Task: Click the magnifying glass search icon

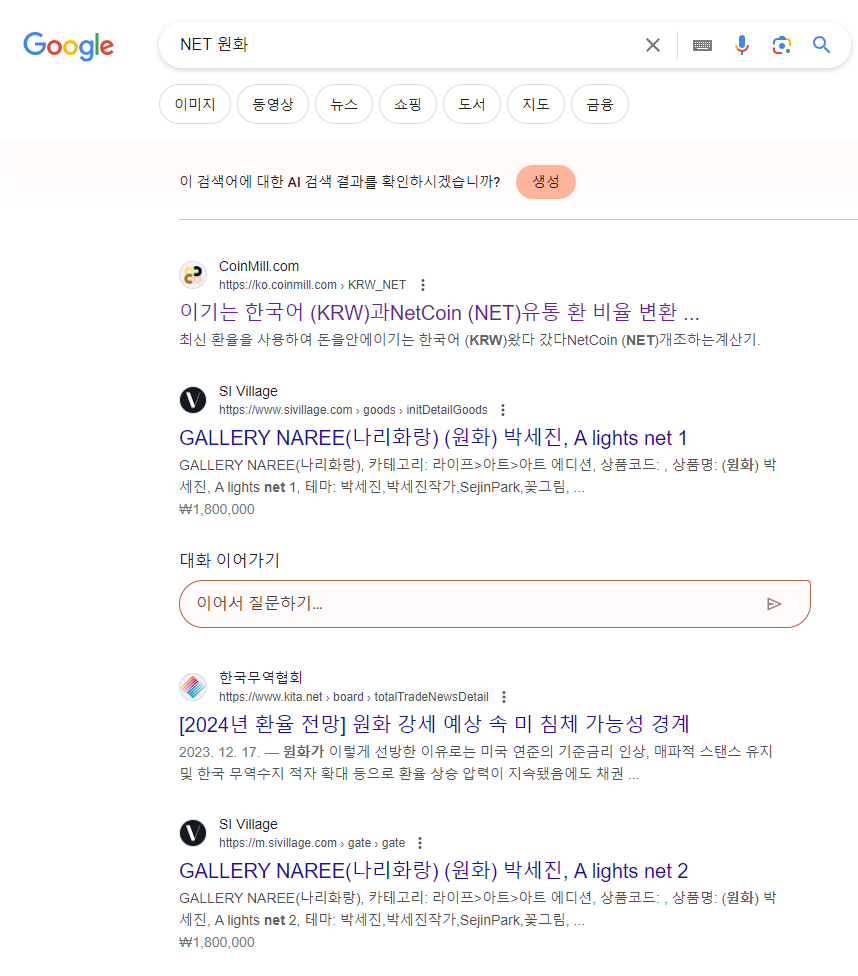Action: coord(821,45)
